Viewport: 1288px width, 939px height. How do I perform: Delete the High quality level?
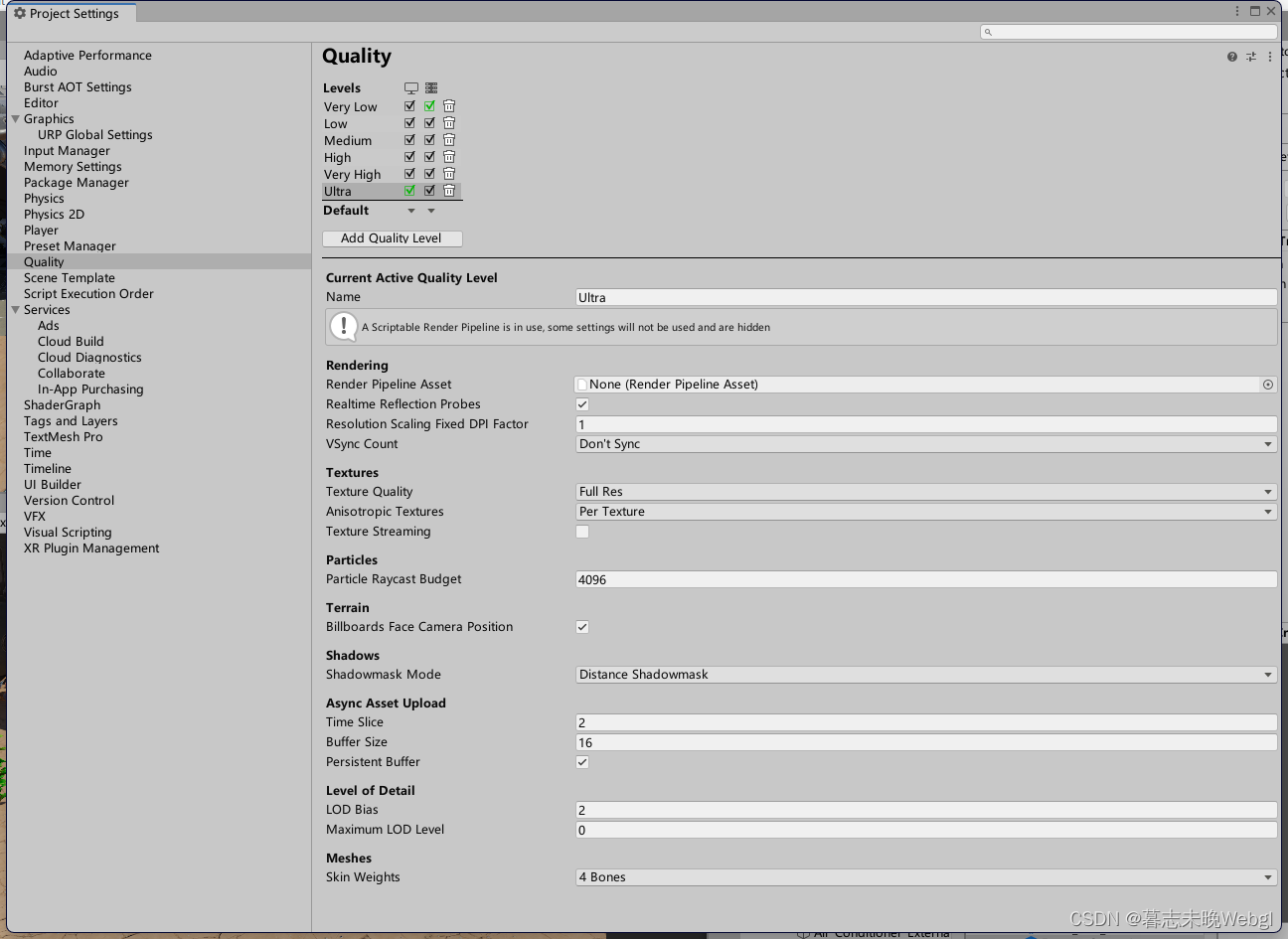pyautogui.click(x=449, y=157)
